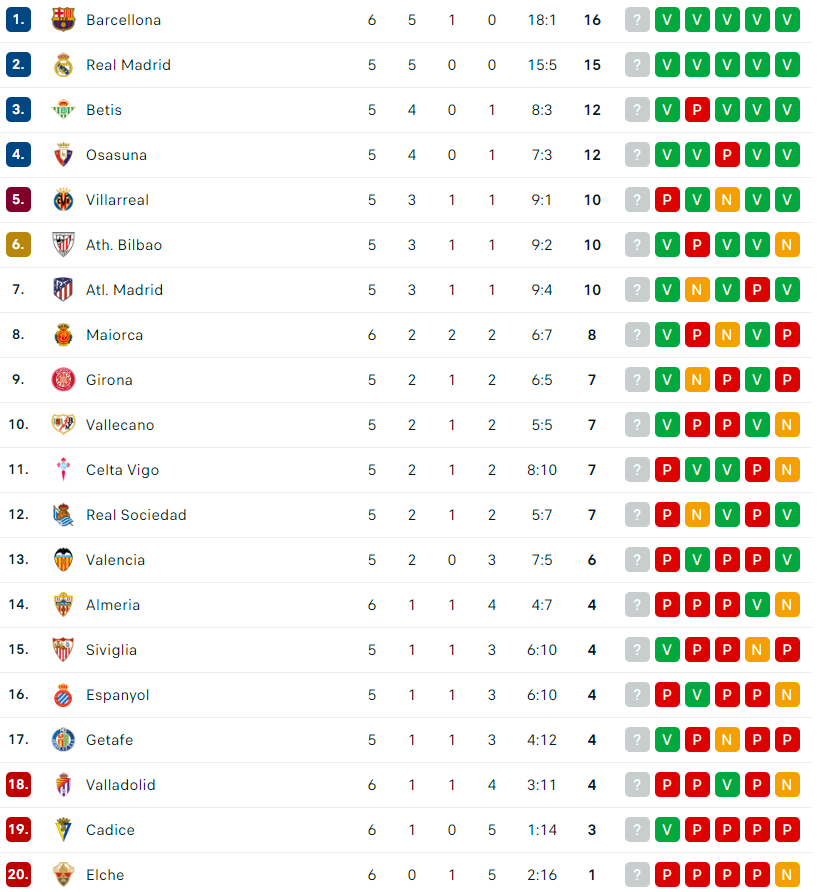Click Betis's red P loss result
This screenshot has width=817, height=892.
click(x=697, y=110)
